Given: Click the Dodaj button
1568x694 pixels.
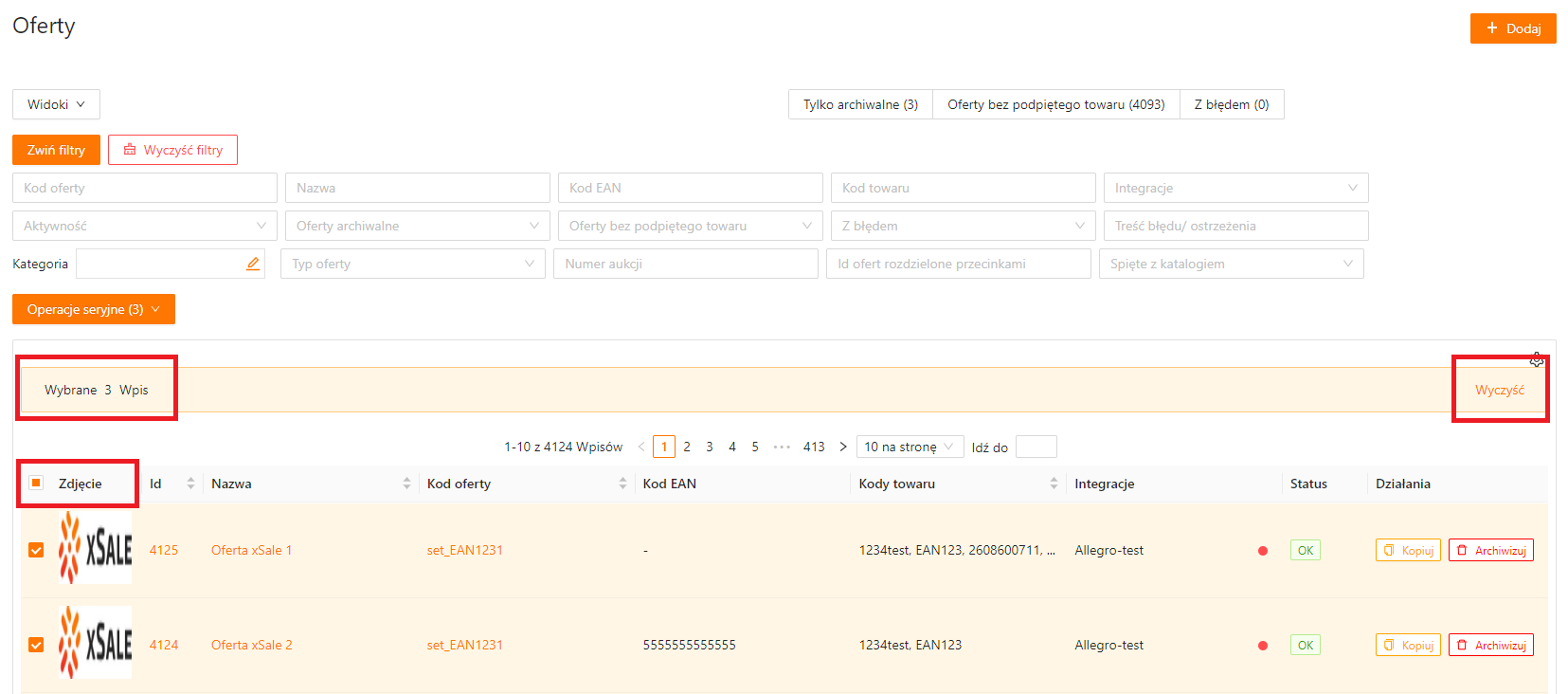Looking at the screenshot, I should [1512, 28].
